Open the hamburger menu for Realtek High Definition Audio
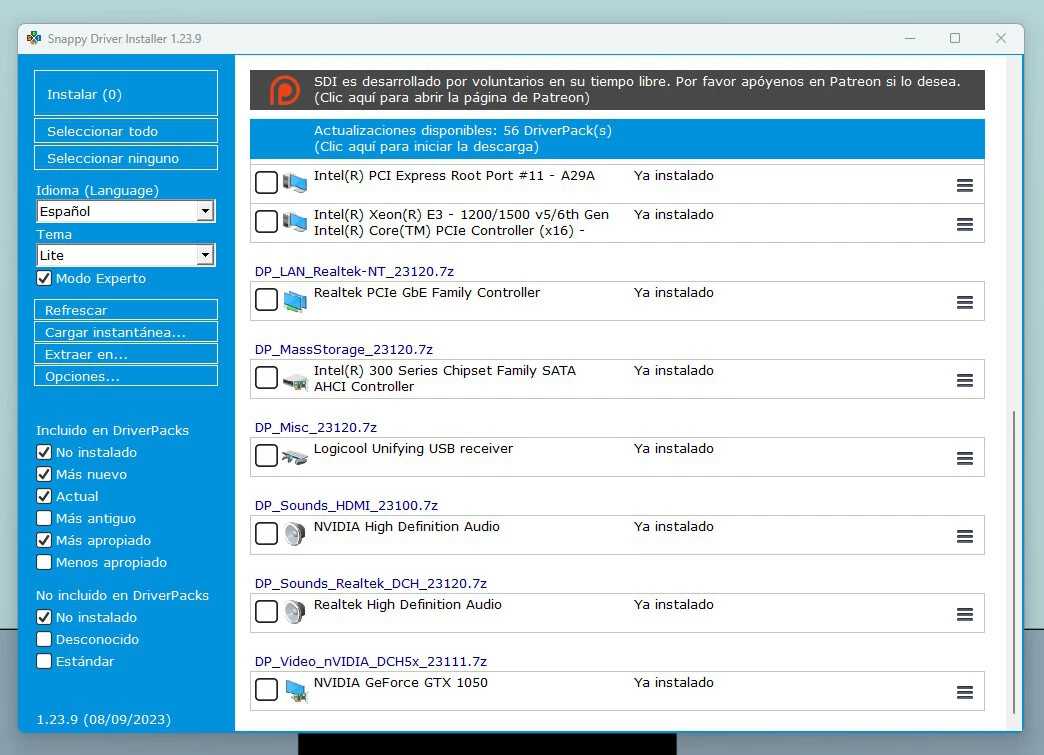 coord(964,612)
